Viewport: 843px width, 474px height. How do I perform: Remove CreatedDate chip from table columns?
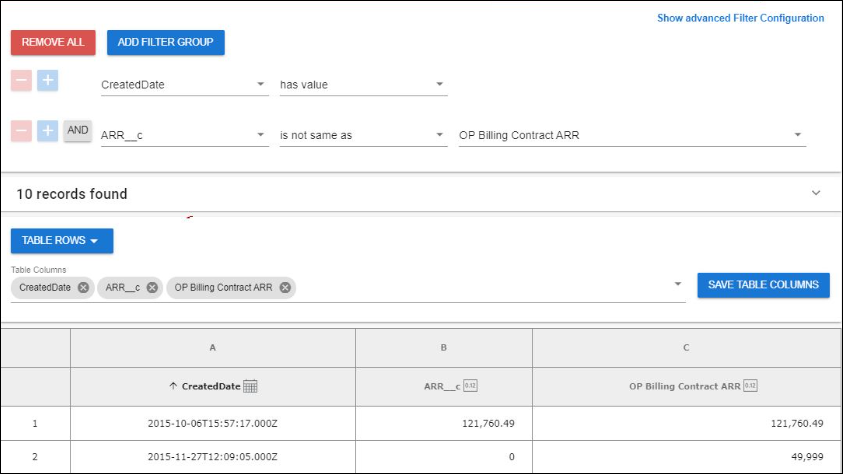coord(83,288)
